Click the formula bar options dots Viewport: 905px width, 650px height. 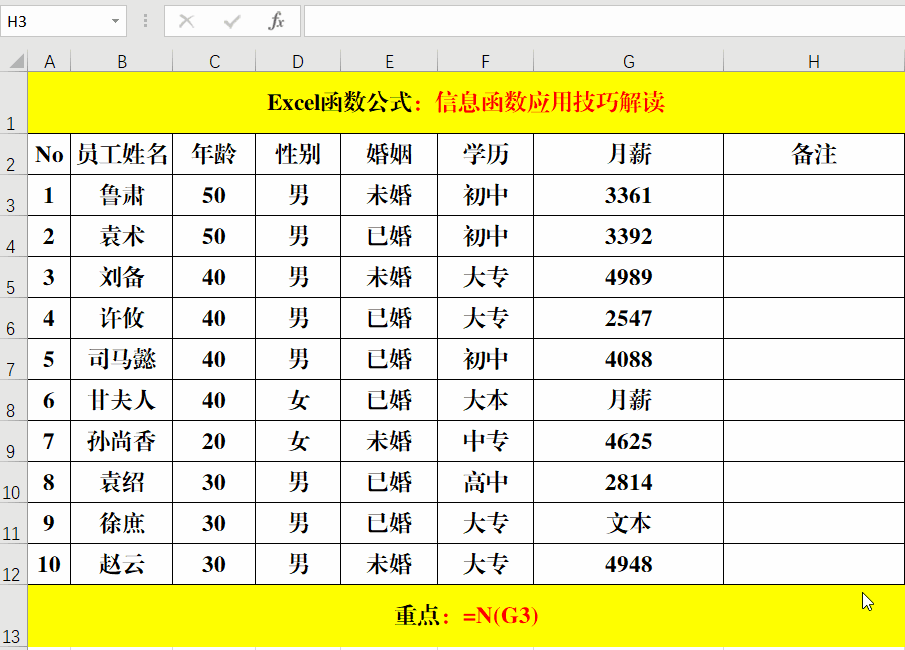(145, 21)
